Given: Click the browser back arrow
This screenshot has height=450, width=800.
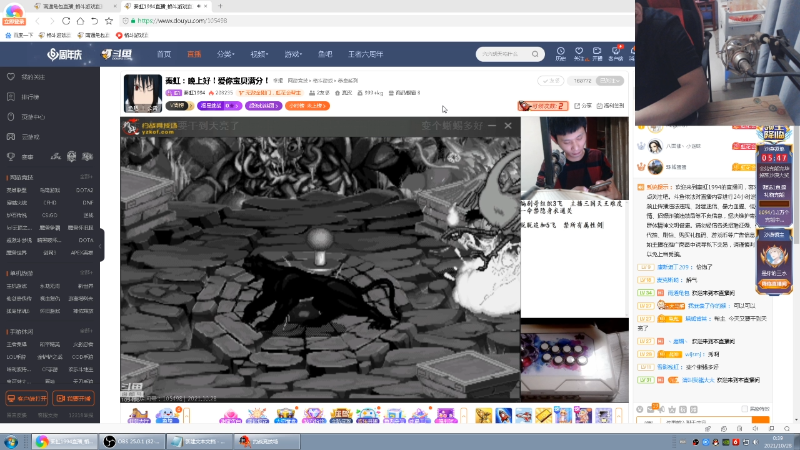Looking at the screenshot, I should point(37,21).
